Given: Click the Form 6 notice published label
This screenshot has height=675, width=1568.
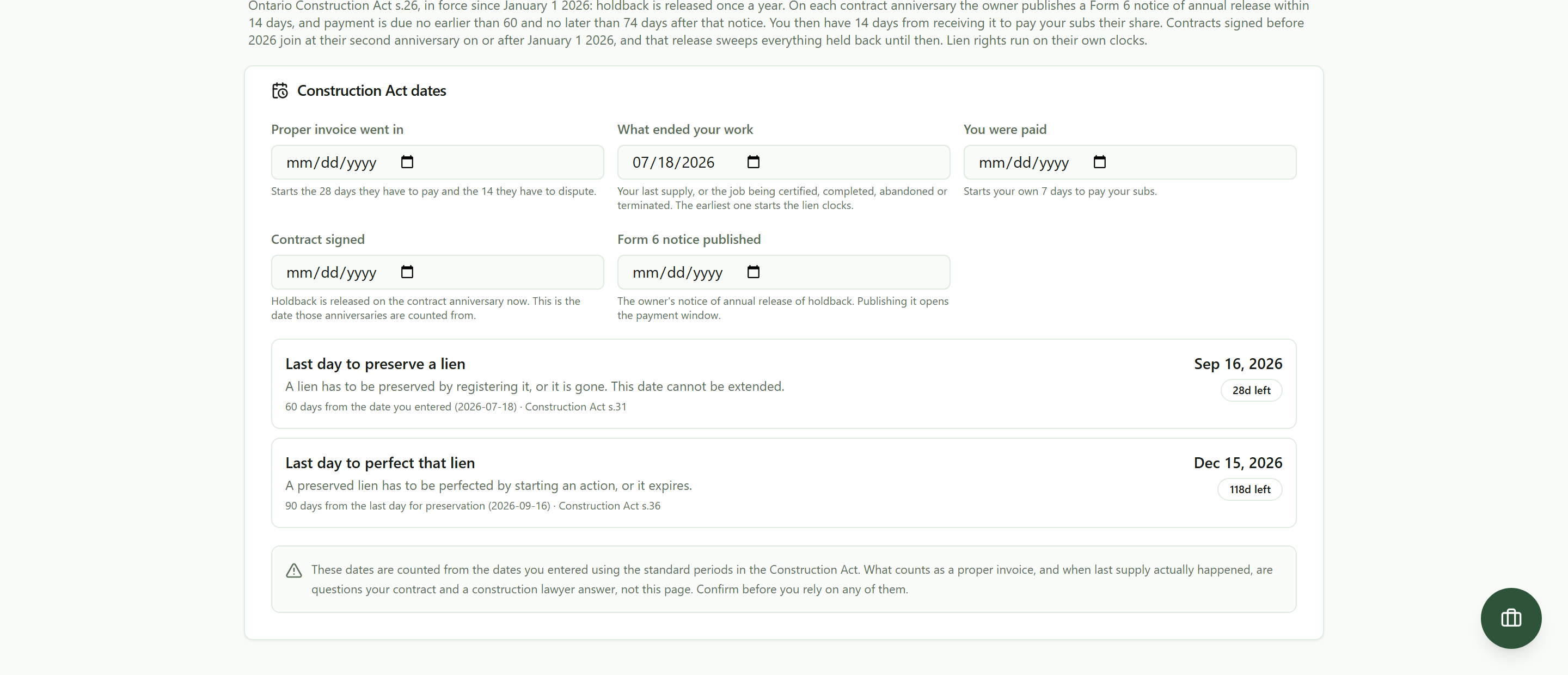Looking at the screenshot, I should [689, 240].
